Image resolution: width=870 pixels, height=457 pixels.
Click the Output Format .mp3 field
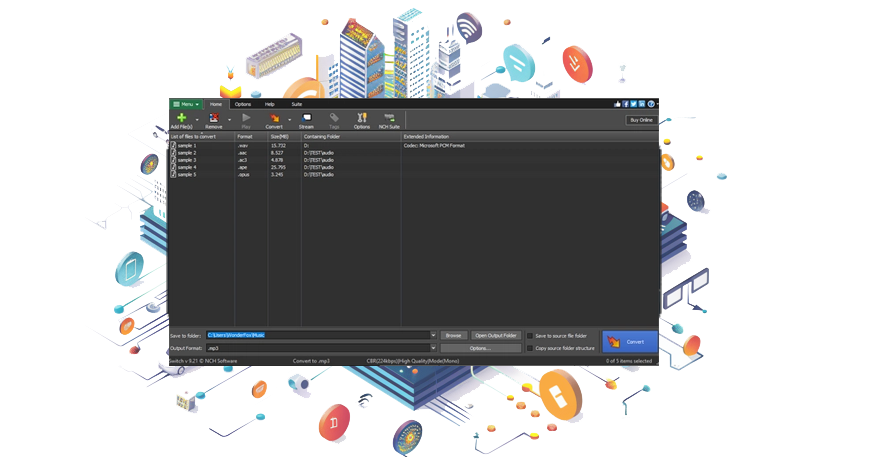pyautogui.click(x=318, y=348)
